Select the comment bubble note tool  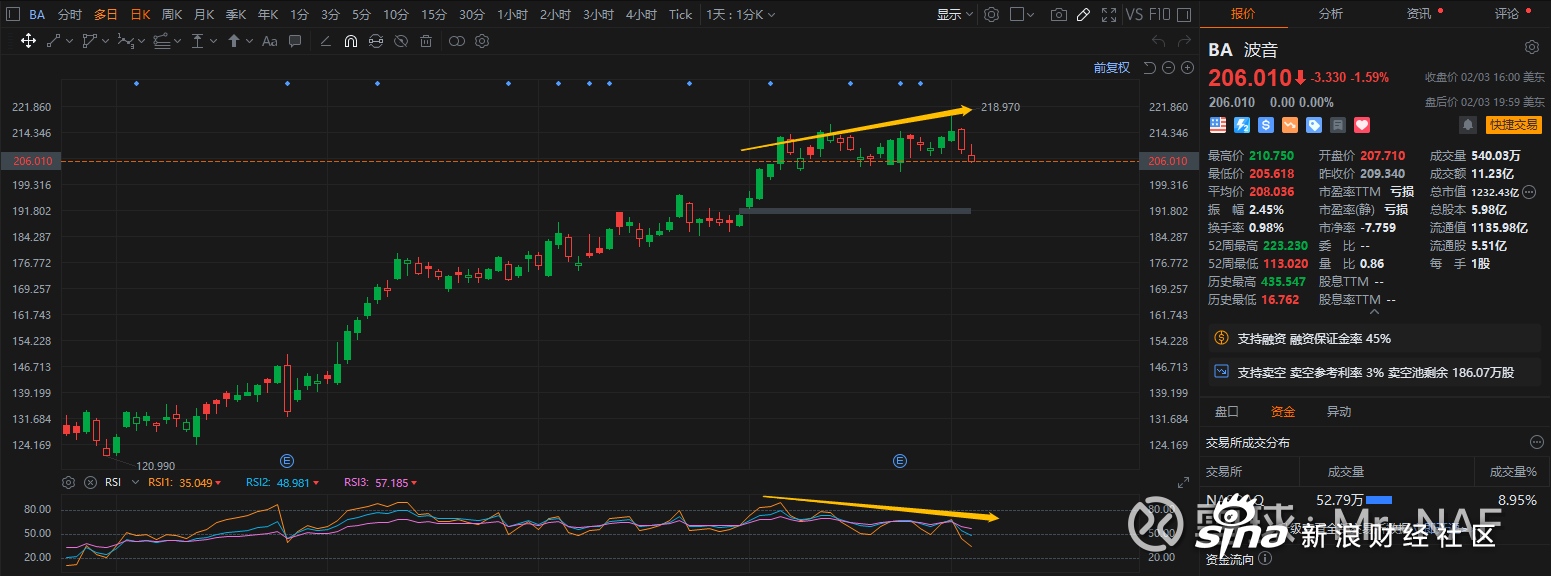point(295,41)
